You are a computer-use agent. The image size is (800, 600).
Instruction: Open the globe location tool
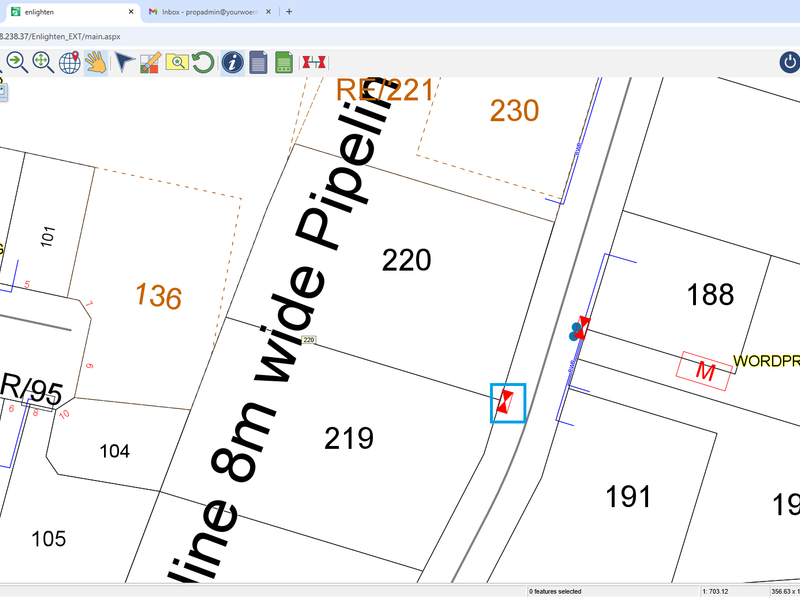click(x=70, y=62)
